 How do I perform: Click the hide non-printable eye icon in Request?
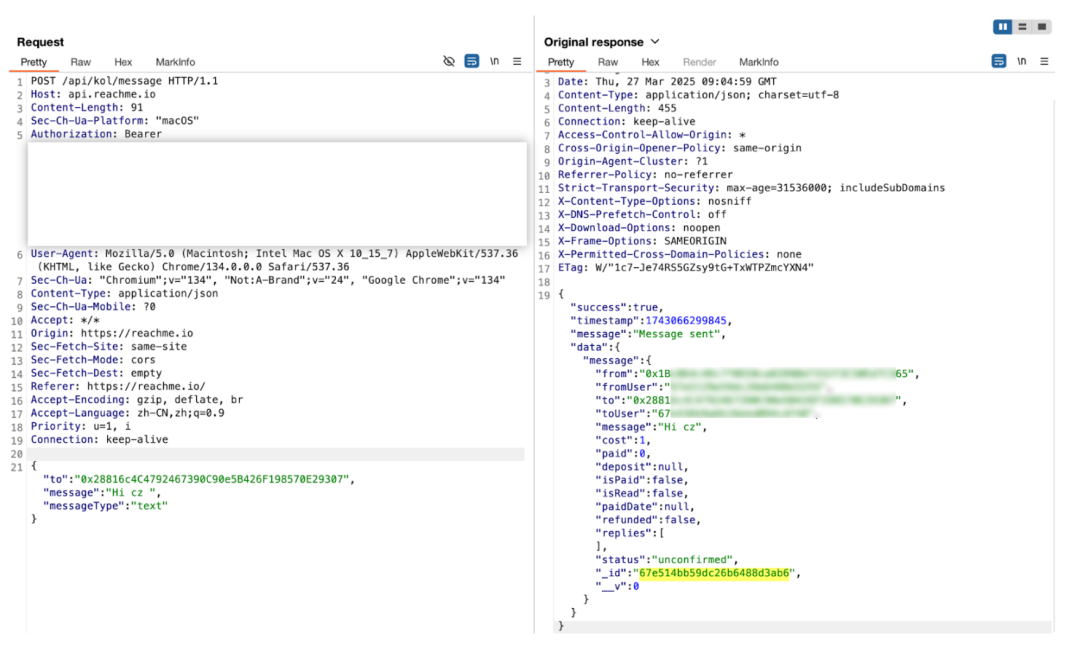pos(449,62)
